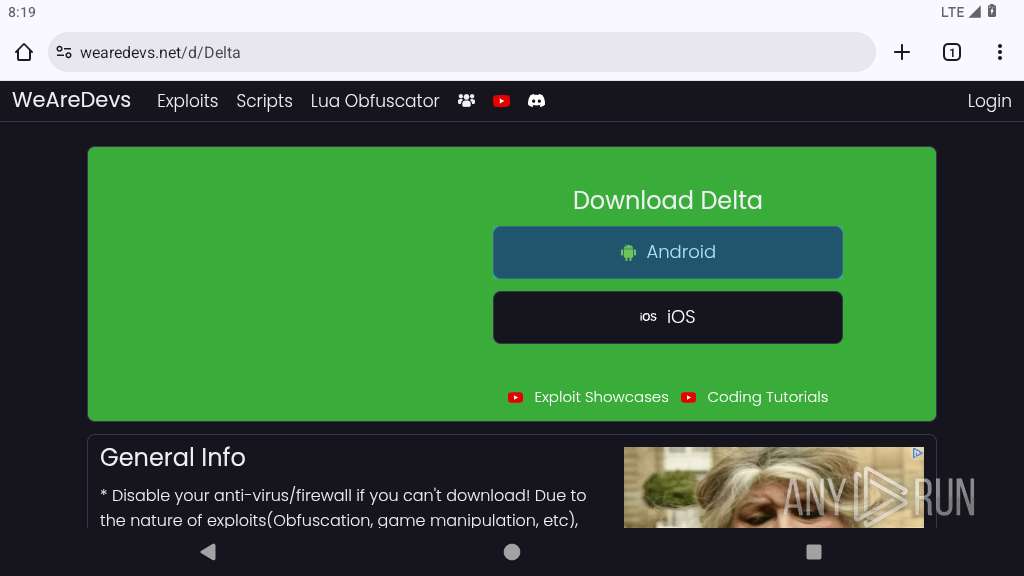
Task: Open the Coding Tutorials link
Action: 754,397
